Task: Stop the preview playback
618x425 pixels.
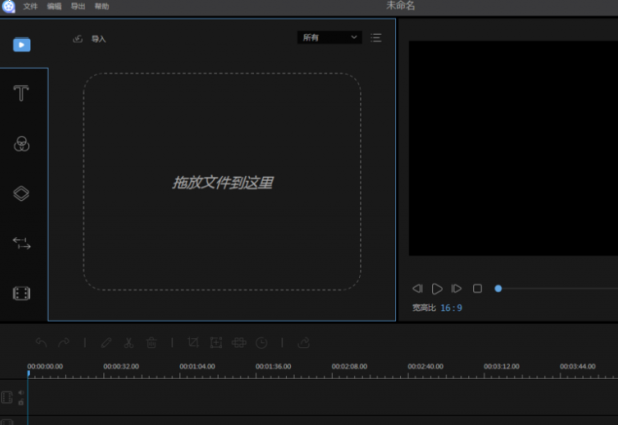Action: [477, 289]
